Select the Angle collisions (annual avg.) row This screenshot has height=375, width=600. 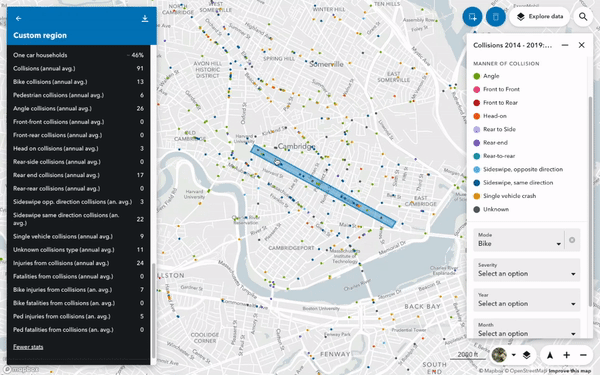(x=78, y=109)
